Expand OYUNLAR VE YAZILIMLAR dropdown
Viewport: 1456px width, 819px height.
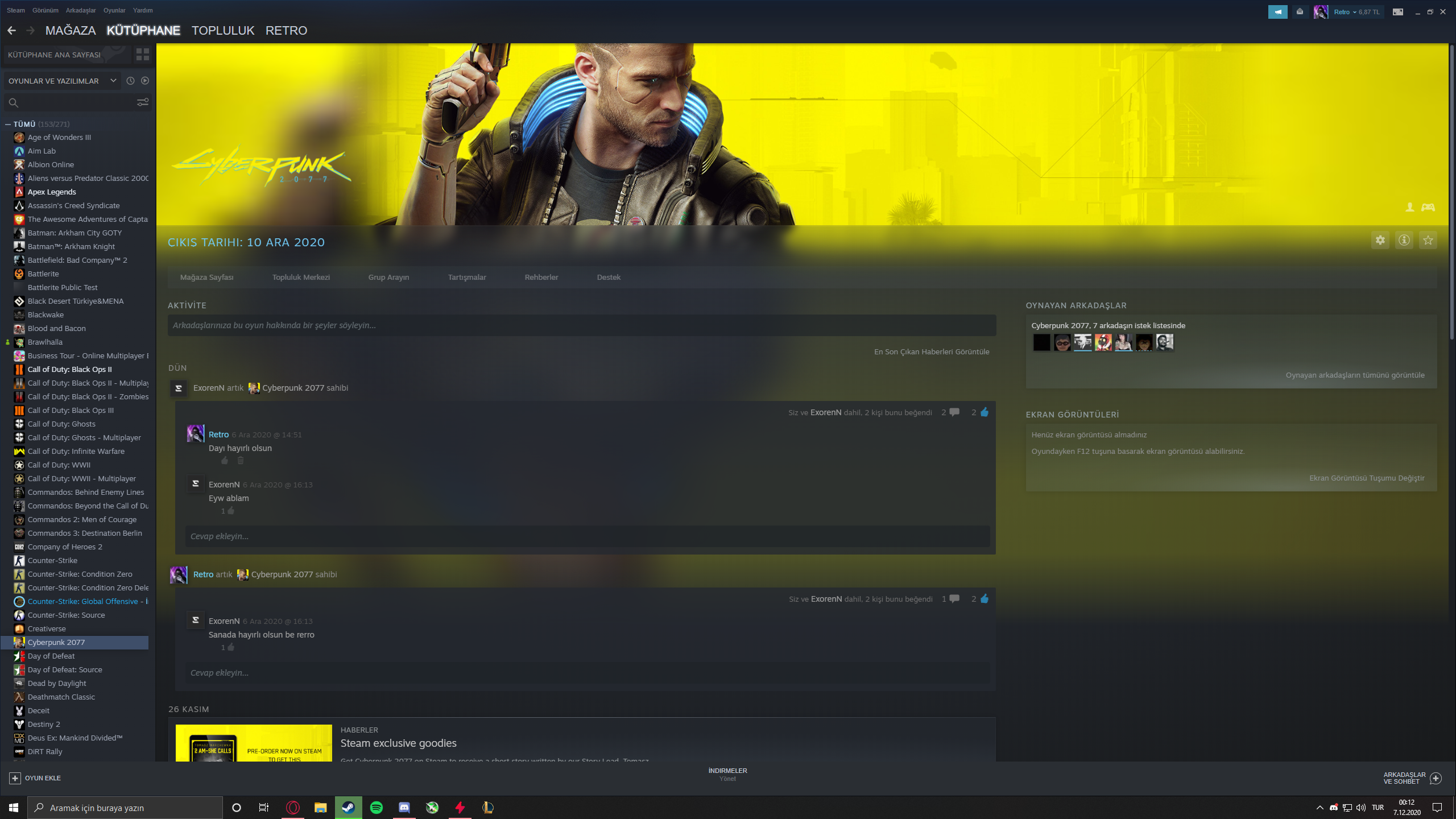click(x=113, y=81)
